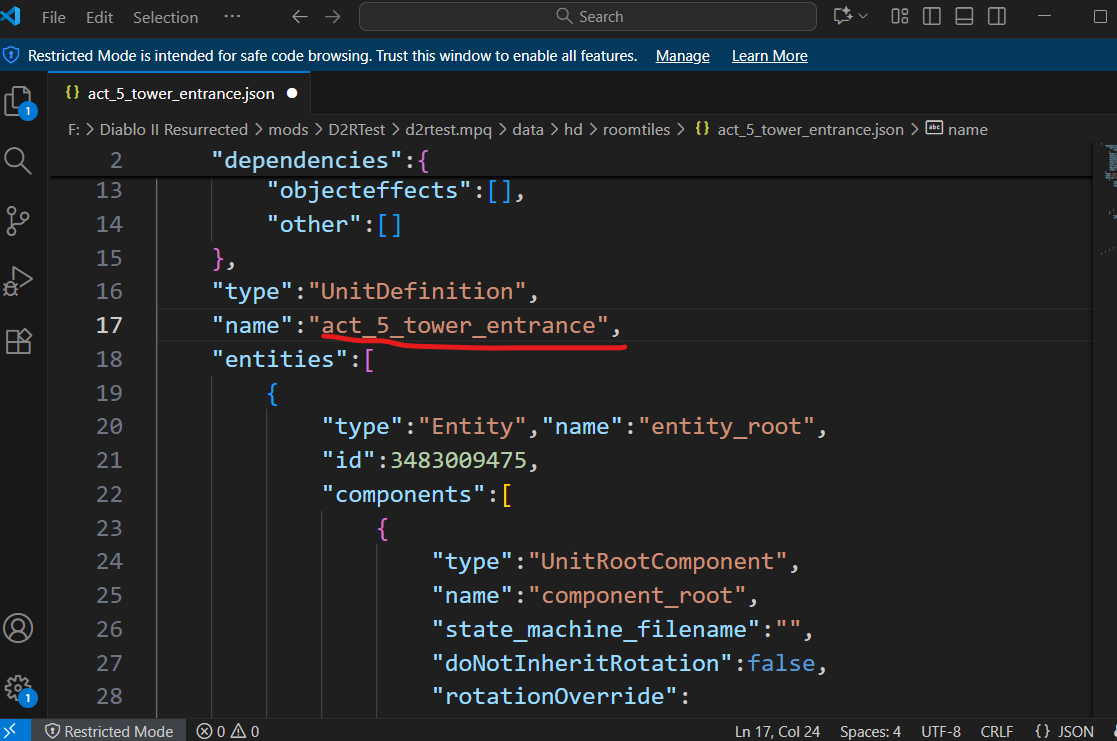Click "state_machine_filename" key
This screenshot has height=741, width=1117.
pyautogui.click(x=596, y=629)
